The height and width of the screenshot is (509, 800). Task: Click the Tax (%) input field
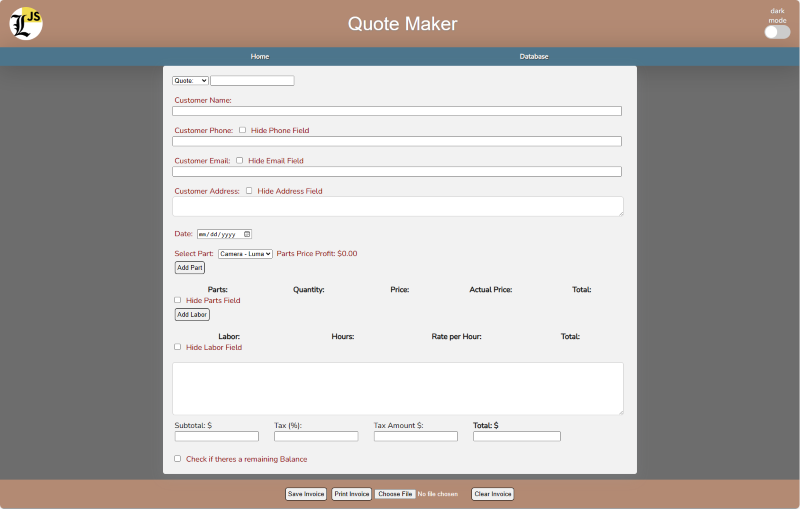point(316,436)
